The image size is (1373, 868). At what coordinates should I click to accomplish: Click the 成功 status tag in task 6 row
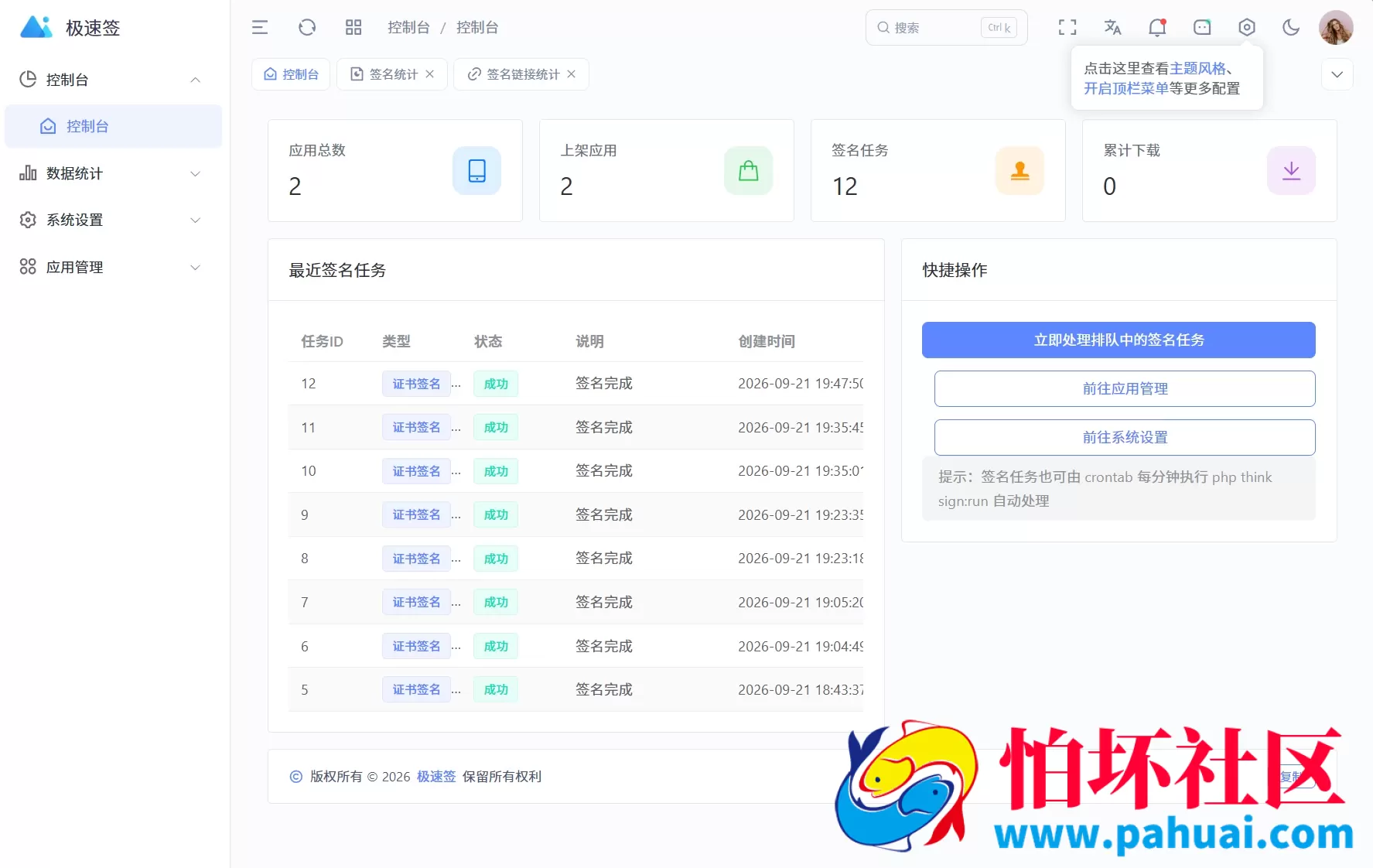[x=496, y=646]
